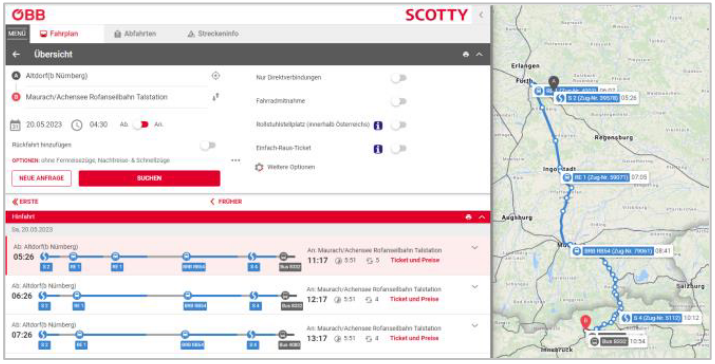
Task: Expand the 05:26 connection details
Action: 475,248
